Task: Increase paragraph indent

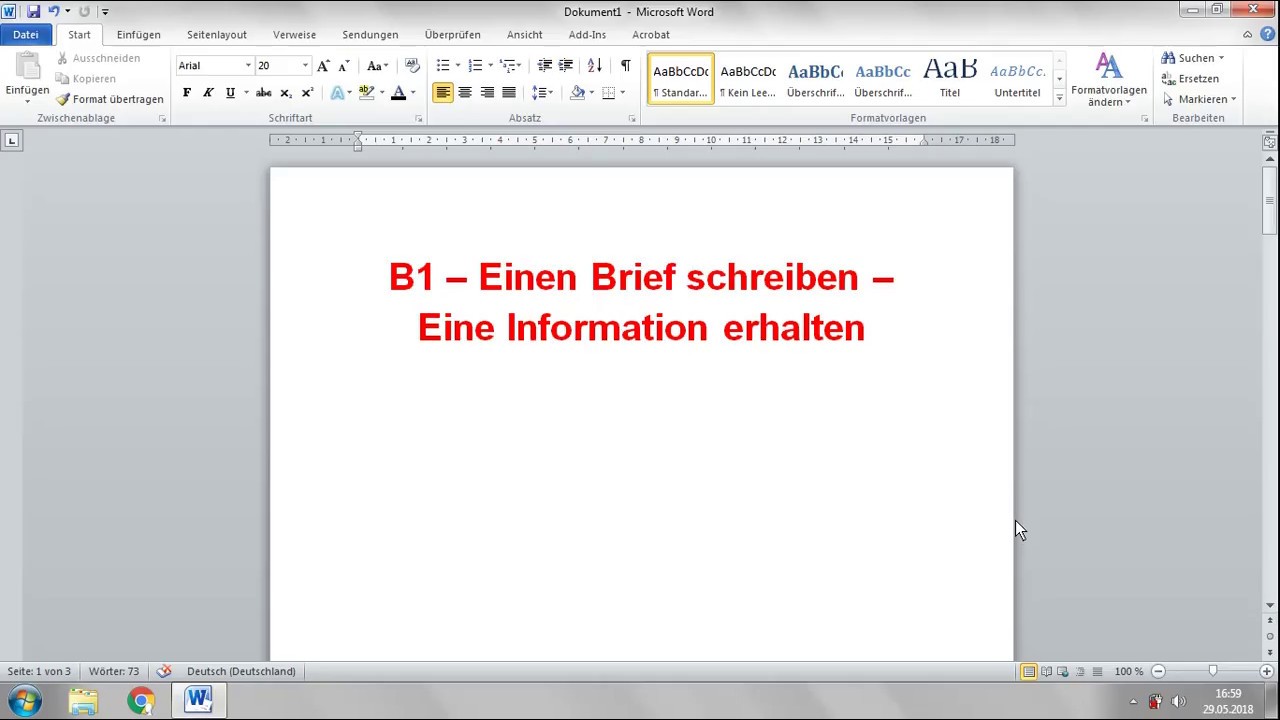Action: (x=565, y=65)
